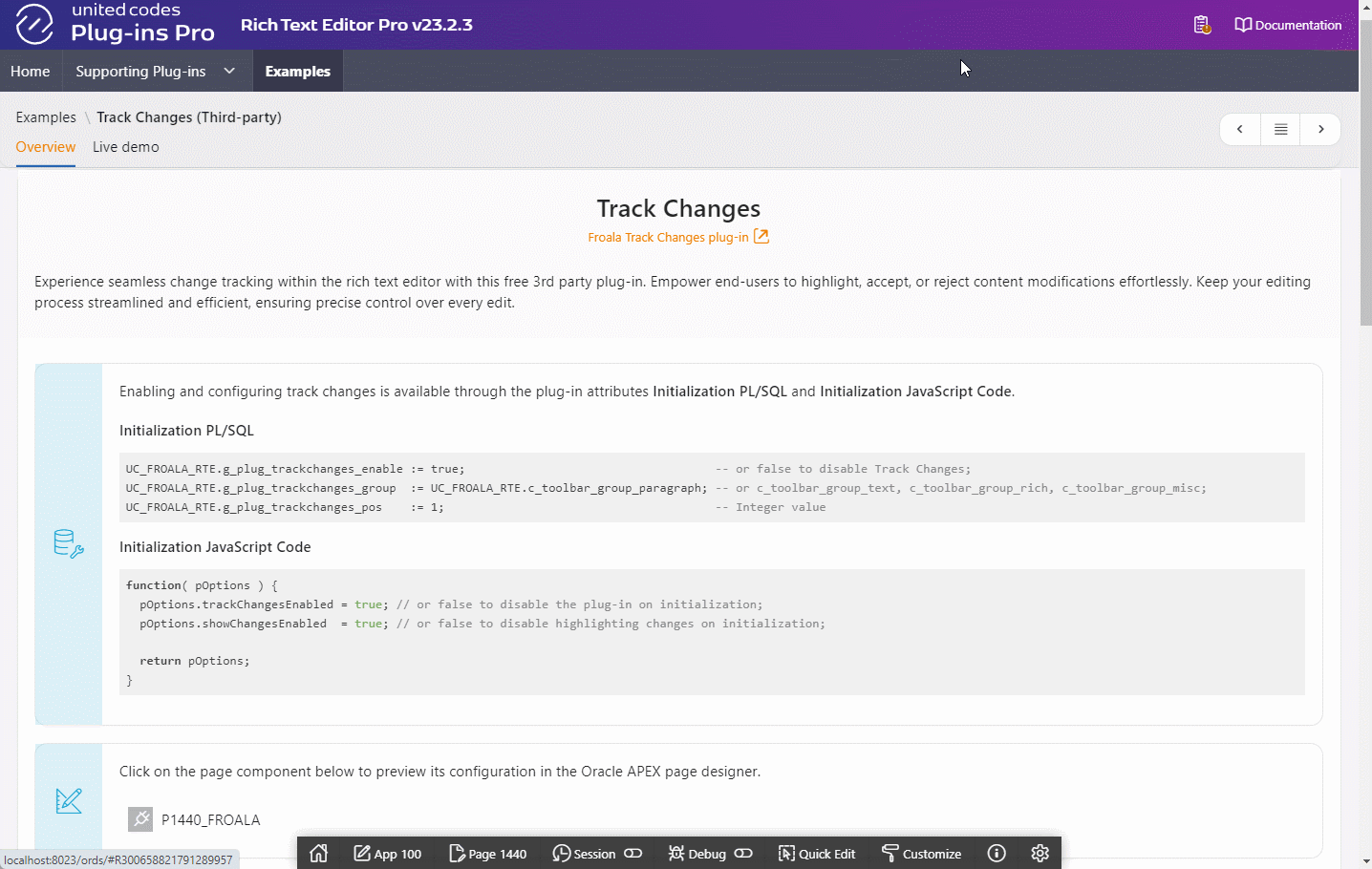The height and width of the screenshot is (869, 1372).
Task: Click the Rich Text Editor Pro v23.2.3 title
Action: [x=356, y=25]
